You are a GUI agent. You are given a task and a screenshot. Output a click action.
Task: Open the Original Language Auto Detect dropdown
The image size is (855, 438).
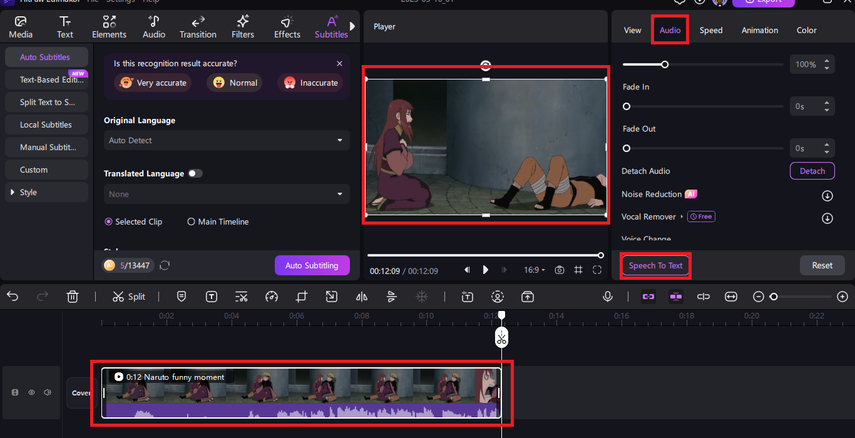point(225,141)
